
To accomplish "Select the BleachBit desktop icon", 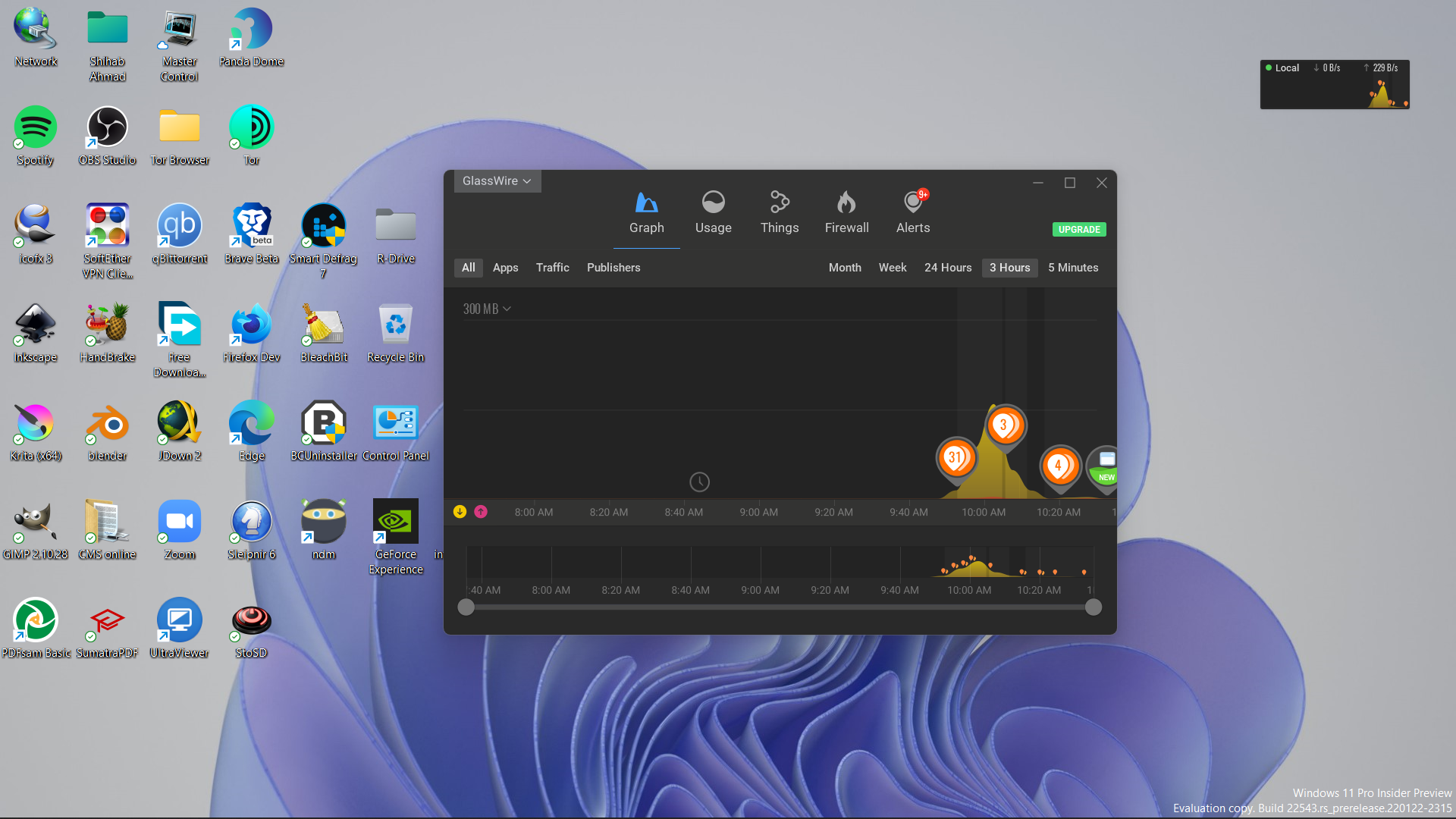I will (x=324, y=332).
